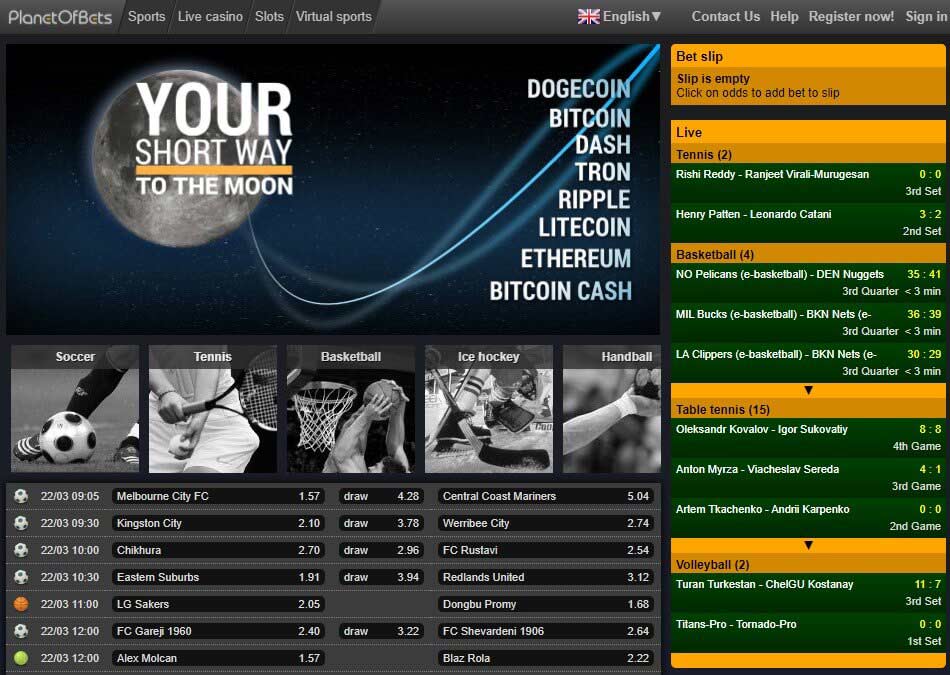Click soccer ball icon in Melbourne City FC row
950x675 pixels.
pyautogui.click(x=21, y=496)
